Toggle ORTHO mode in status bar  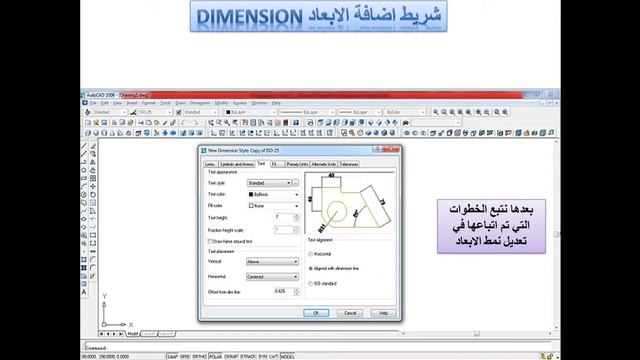pyautogui.click(x=199, y=356)
